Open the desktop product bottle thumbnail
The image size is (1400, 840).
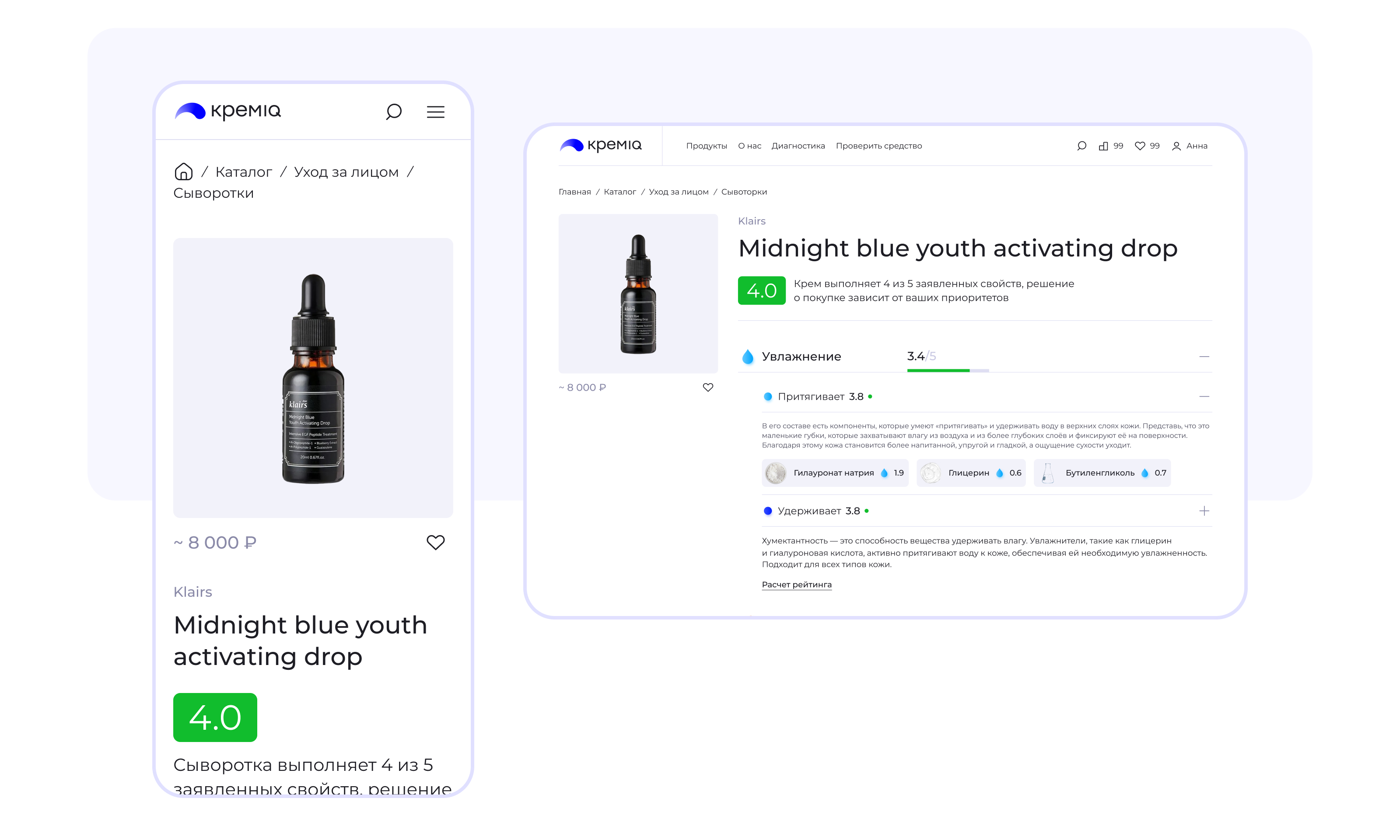(638, 293)
